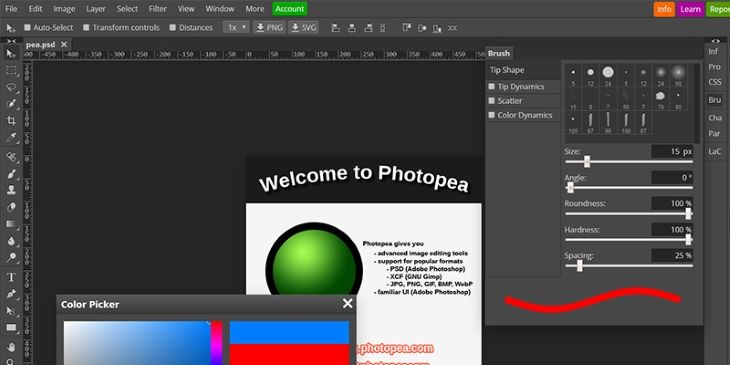The image size is (730, 365).
Task: Open the Filter menu
Action: [x=158, y=9]
